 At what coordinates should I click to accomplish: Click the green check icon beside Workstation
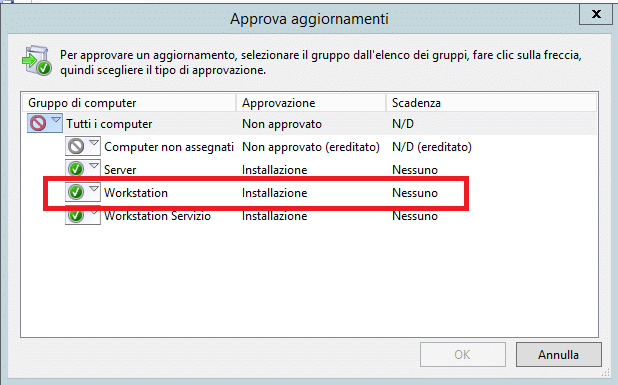point(76,192)
